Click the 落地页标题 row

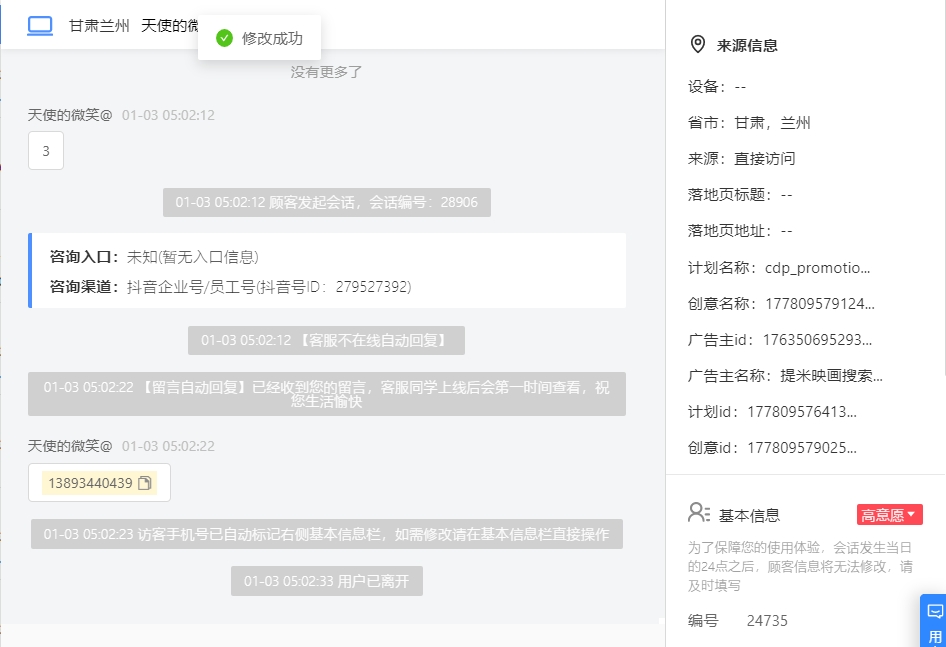740,195
